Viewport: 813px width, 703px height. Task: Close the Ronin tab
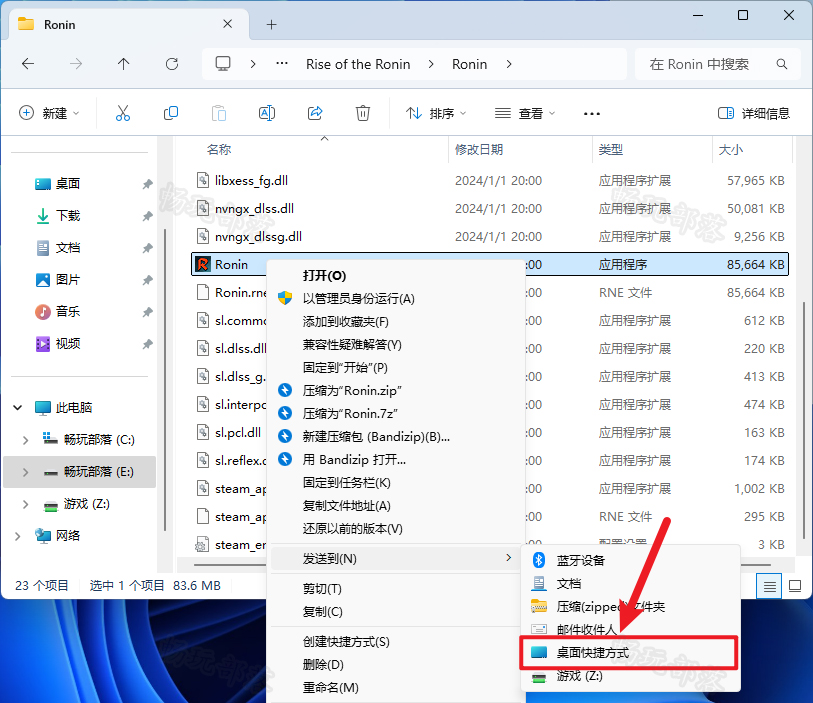tap(227, 24)
